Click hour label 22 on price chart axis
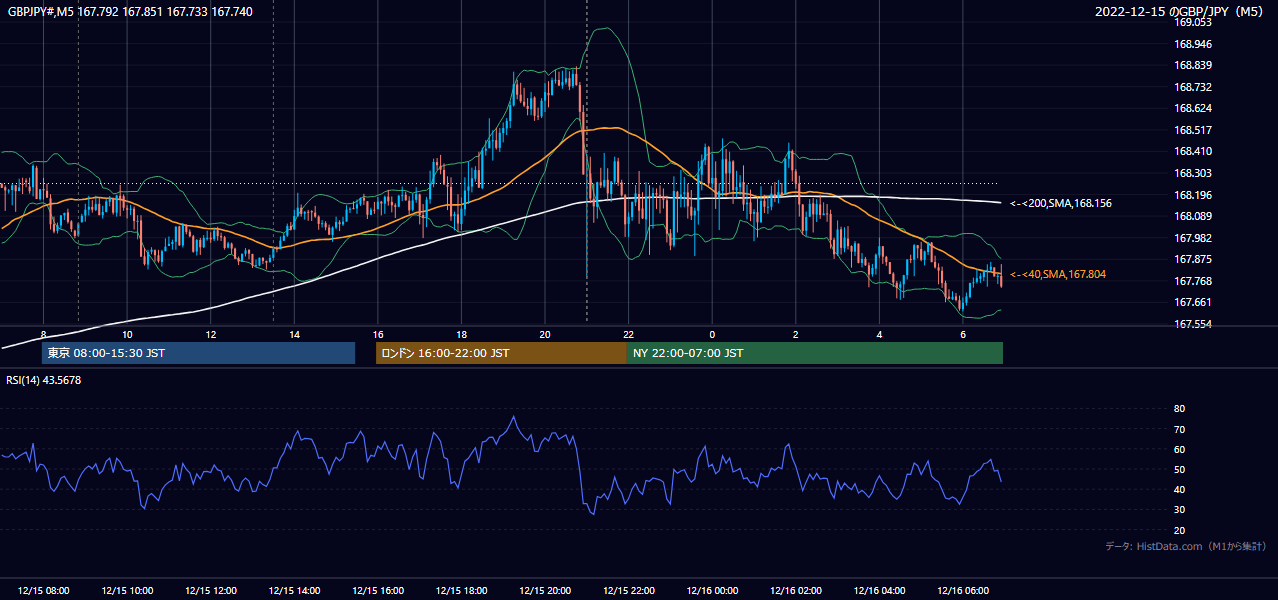The height and width of the screenshot is (600, 1278). coord(628,334)
